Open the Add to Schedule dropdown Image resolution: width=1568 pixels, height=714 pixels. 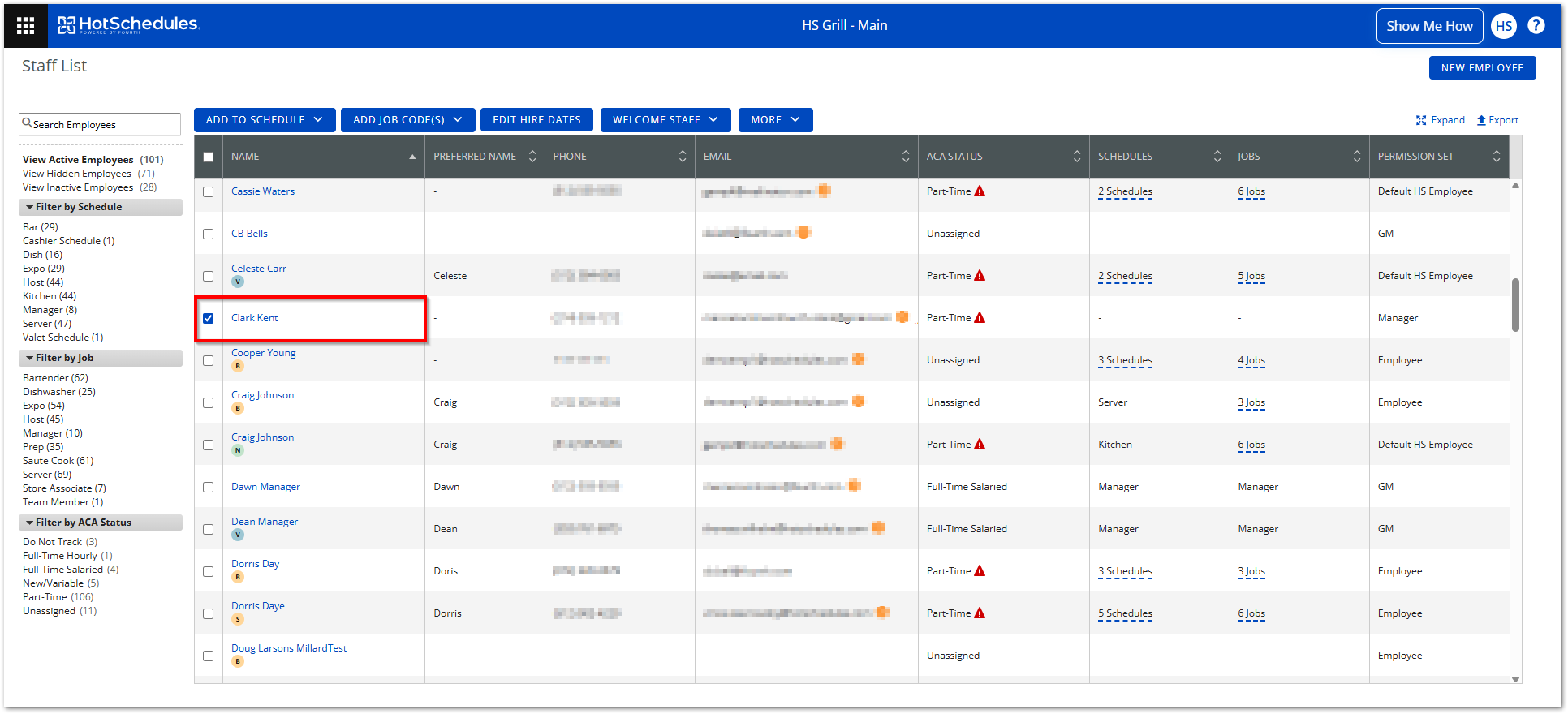264,120
